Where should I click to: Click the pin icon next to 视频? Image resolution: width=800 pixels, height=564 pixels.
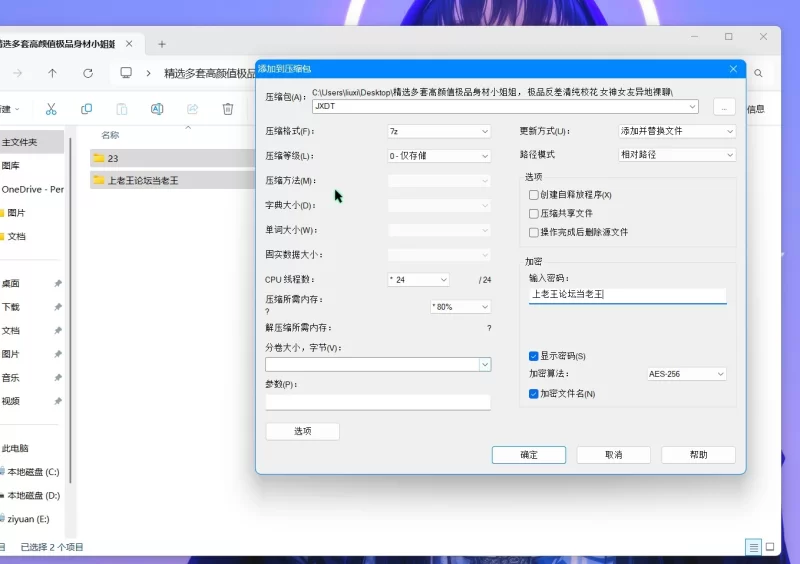[x=58, y=401]
